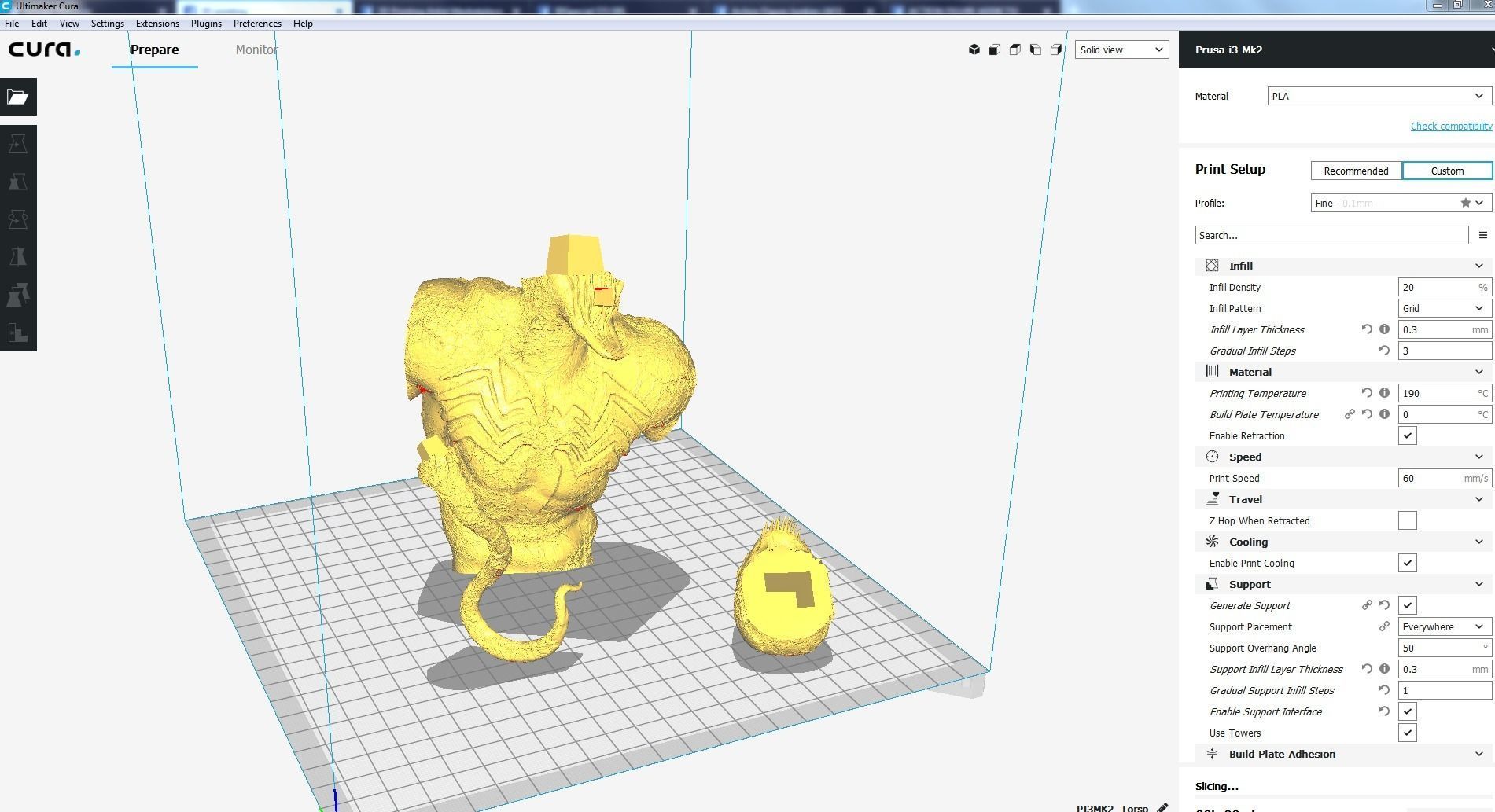Image resolution: width=1495 pixels, height=812 pixels.
Task: Switch to top camera view icon
Action: (1015, 50)
